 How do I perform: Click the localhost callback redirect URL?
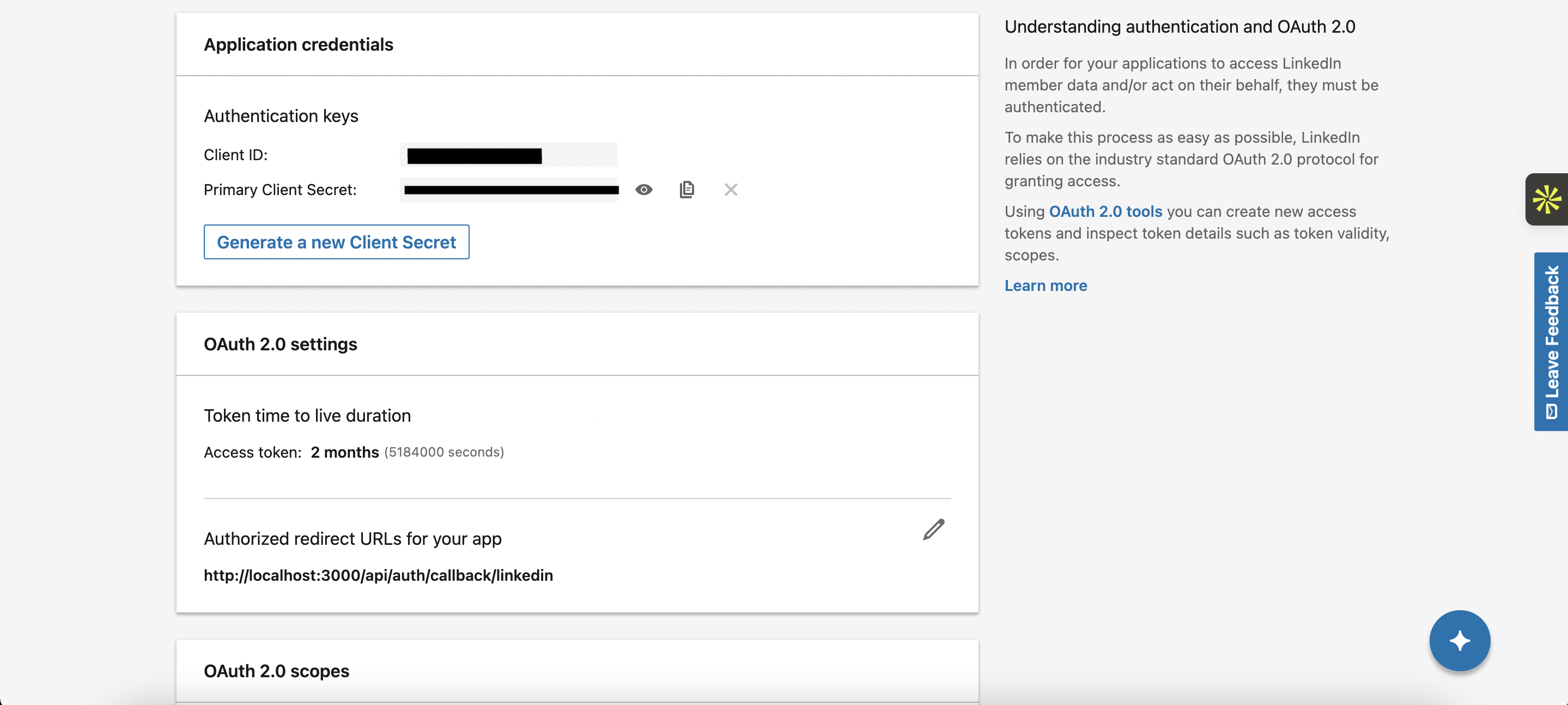tap(378, 575)
